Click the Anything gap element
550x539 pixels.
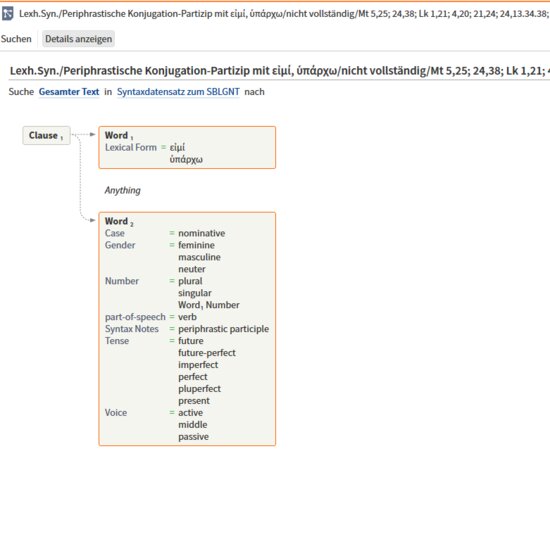[122, 190]
